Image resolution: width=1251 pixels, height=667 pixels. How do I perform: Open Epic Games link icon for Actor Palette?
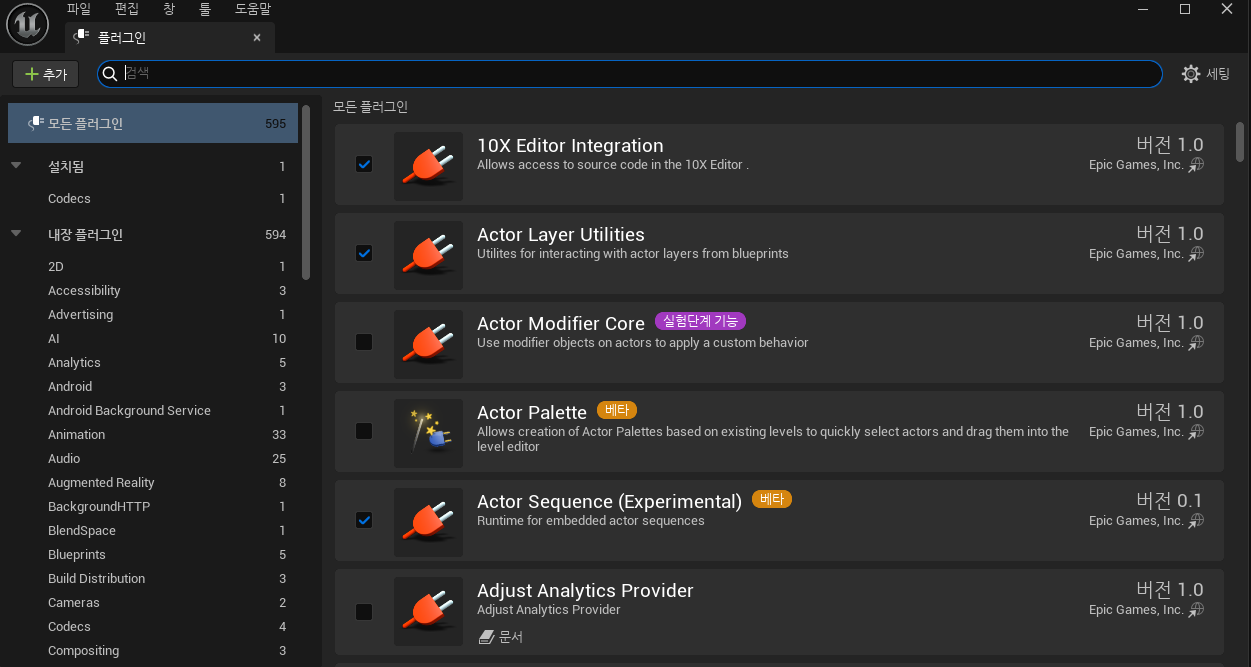pos(1196,432)
